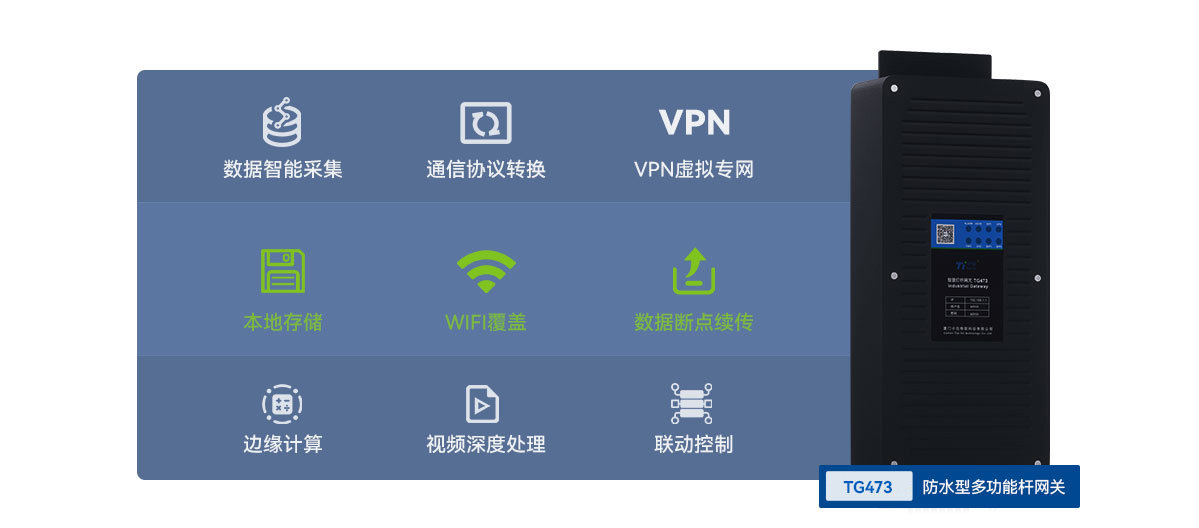Viewport: 1199px width, 528px height.
Task: Click the 视频深度处理 text
Action: [486, 444]
